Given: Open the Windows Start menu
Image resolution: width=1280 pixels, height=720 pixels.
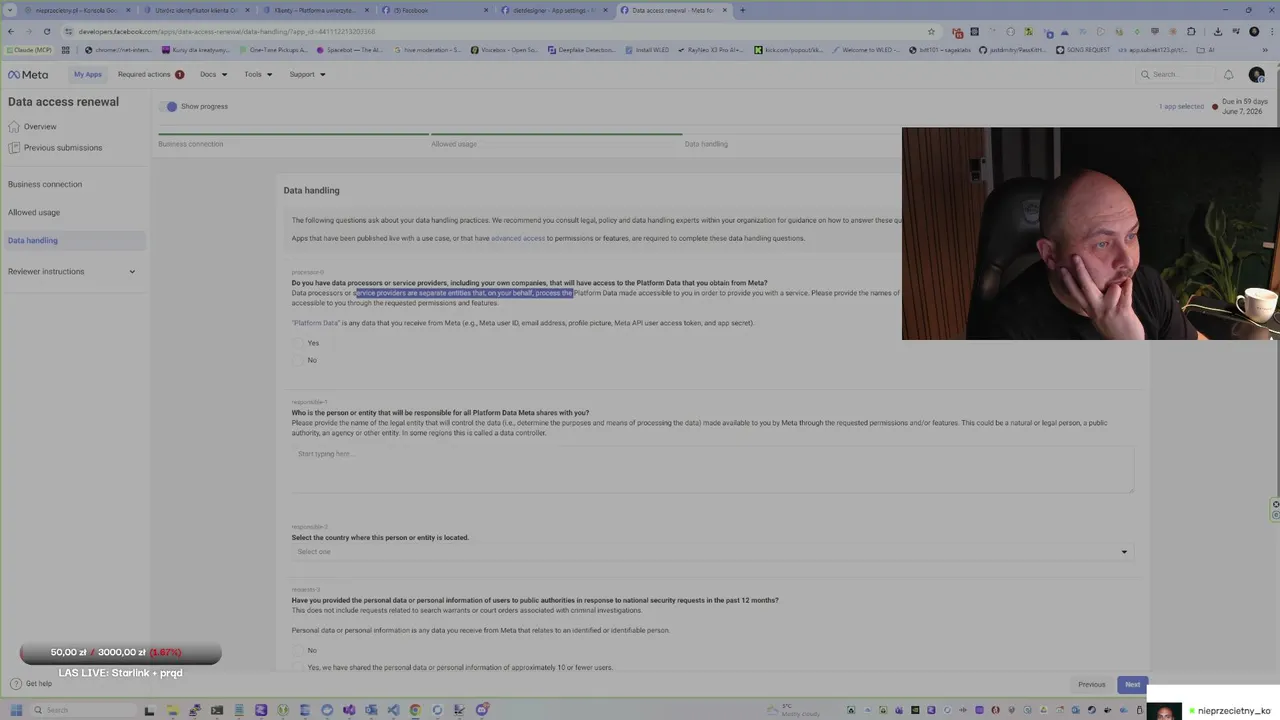Looking at the screenshot, I should (16, 710).
